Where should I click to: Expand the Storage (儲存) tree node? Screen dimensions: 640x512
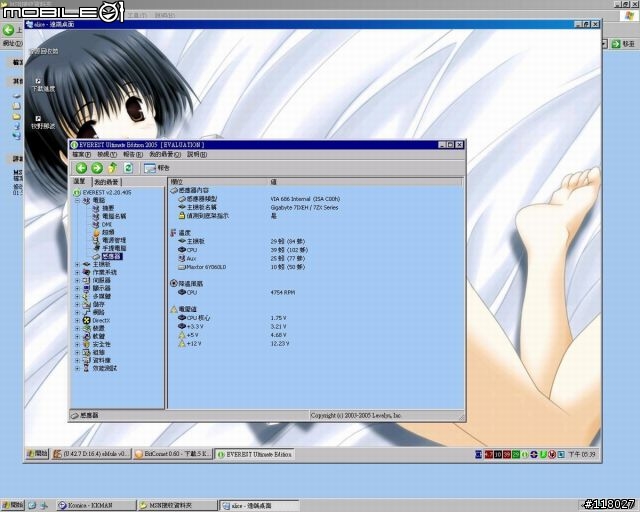(x=77, y=305)
